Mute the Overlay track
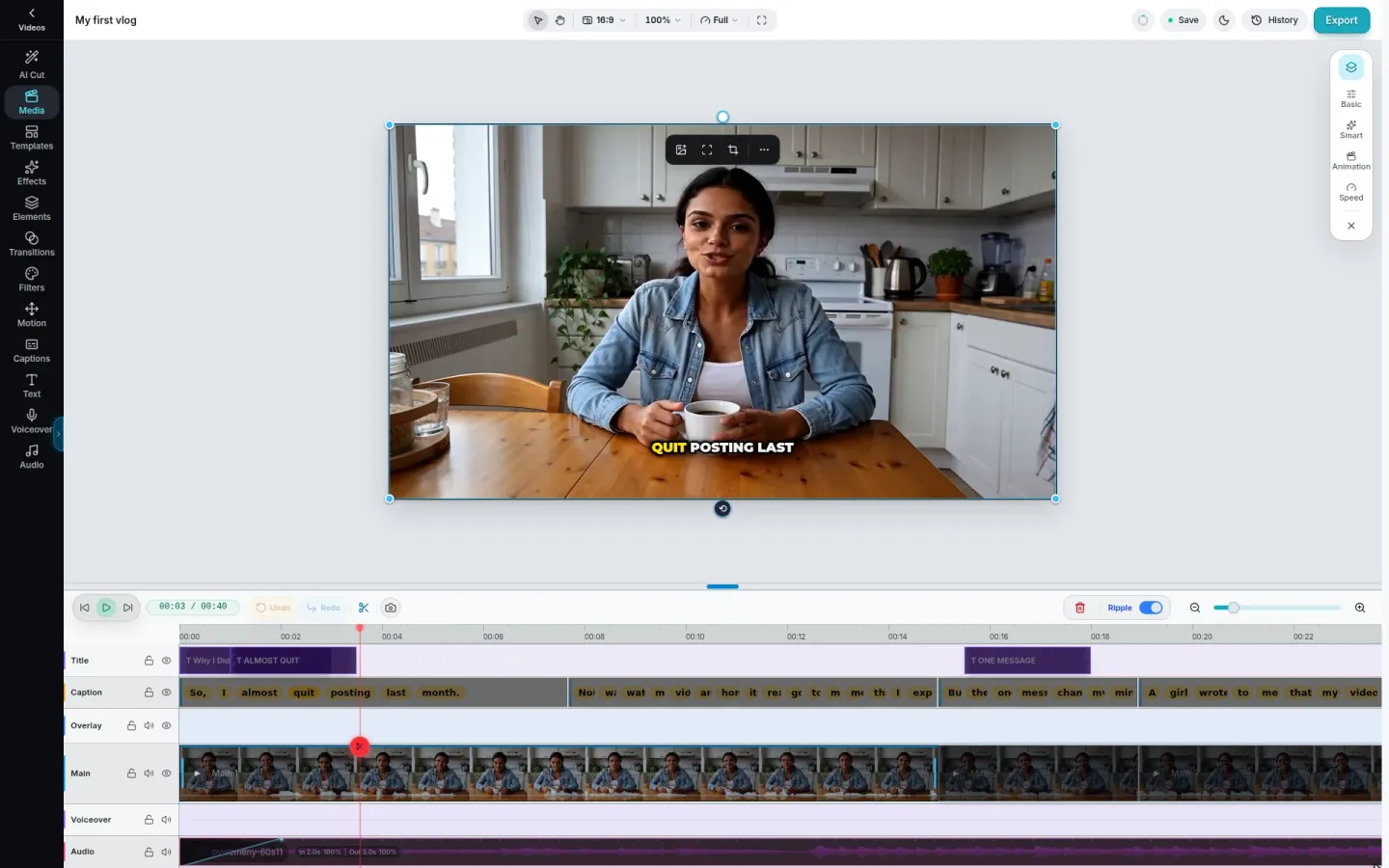1389x868 pixels. pyautogui.click(x=149, y=725)
